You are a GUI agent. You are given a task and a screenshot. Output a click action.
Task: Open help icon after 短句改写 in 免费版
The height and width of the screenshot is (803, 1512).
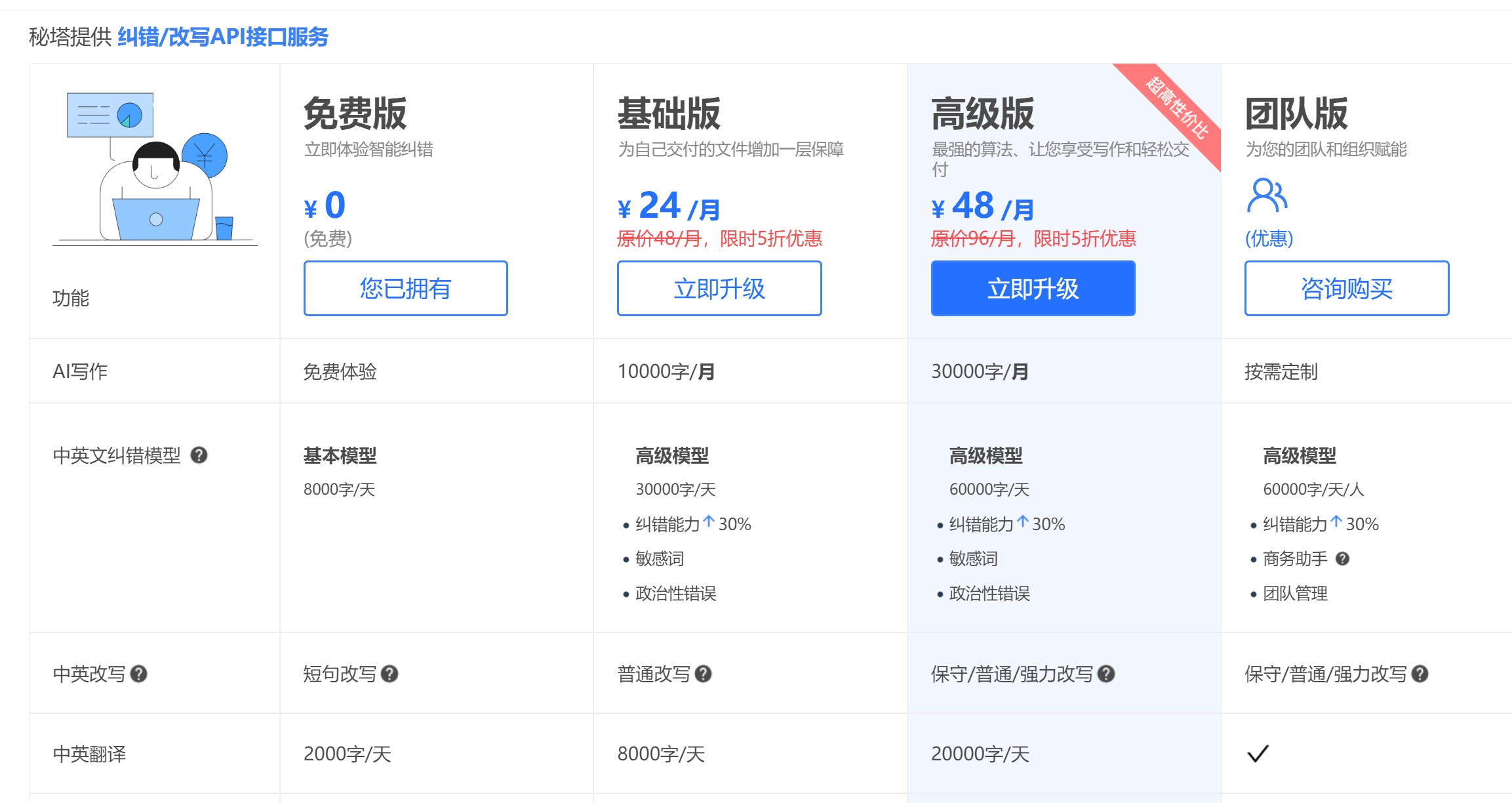[x=388, y=673]
